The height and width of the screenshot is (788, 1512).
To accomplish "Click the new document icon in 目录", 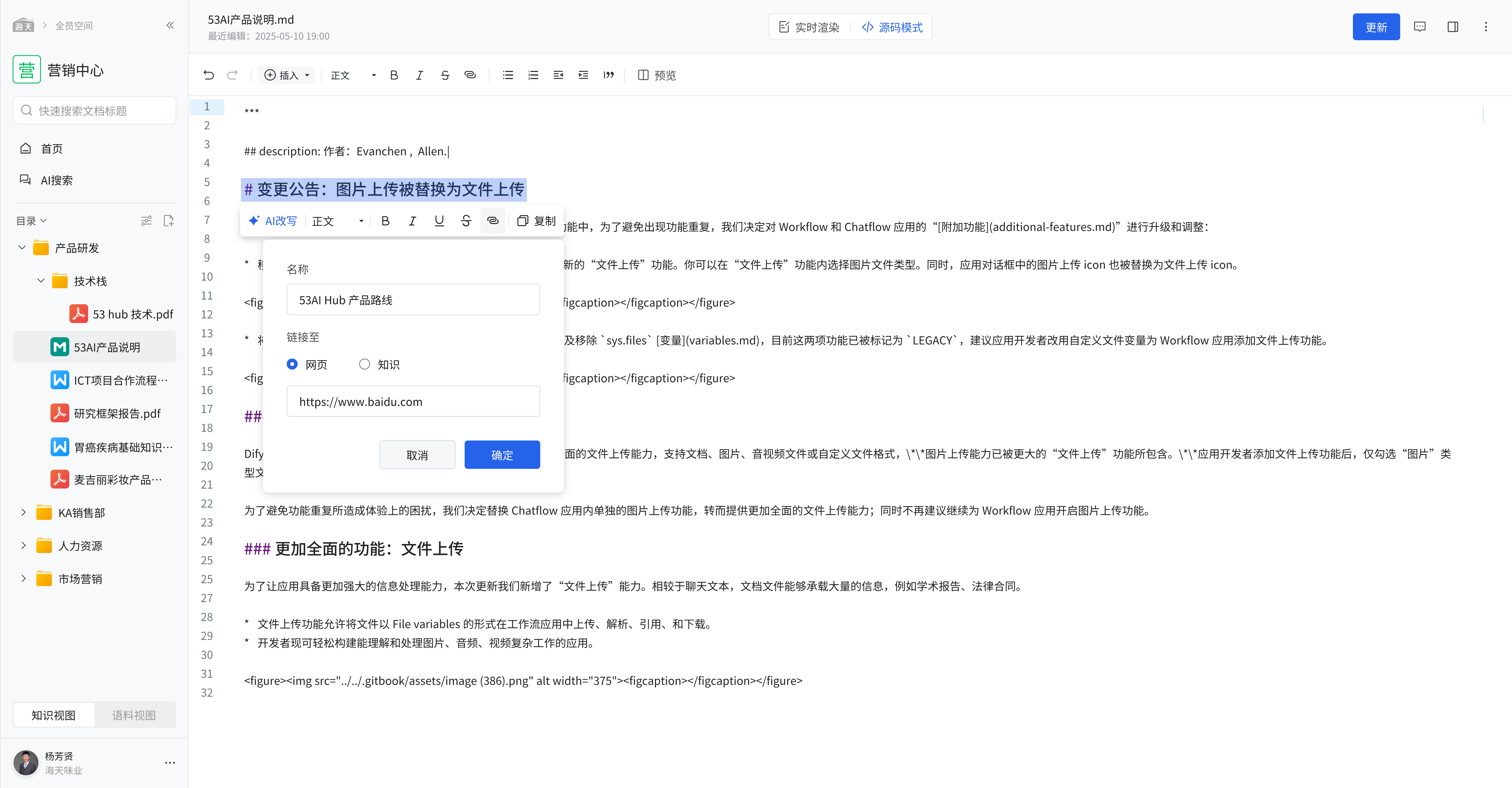I will [169, 221].
